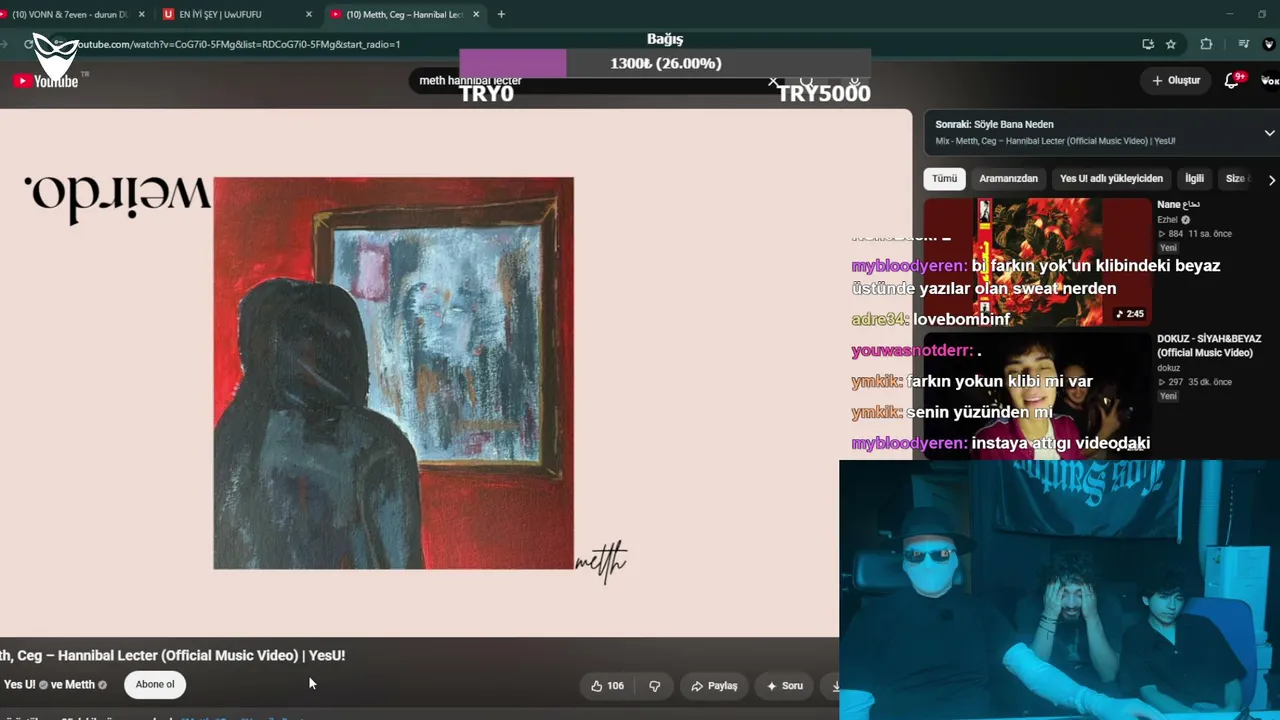Open the Yes U! channel link

click(20, 685)
